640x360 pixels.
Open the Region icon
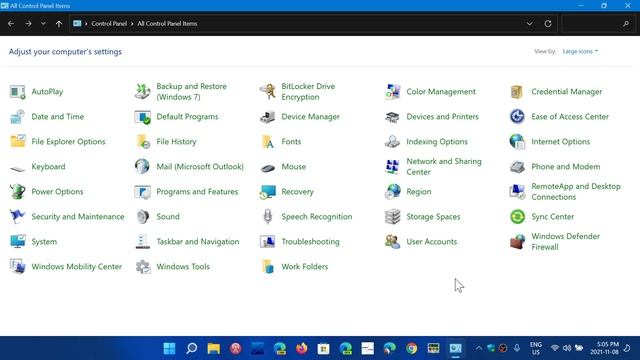click(x=392, y=191)
